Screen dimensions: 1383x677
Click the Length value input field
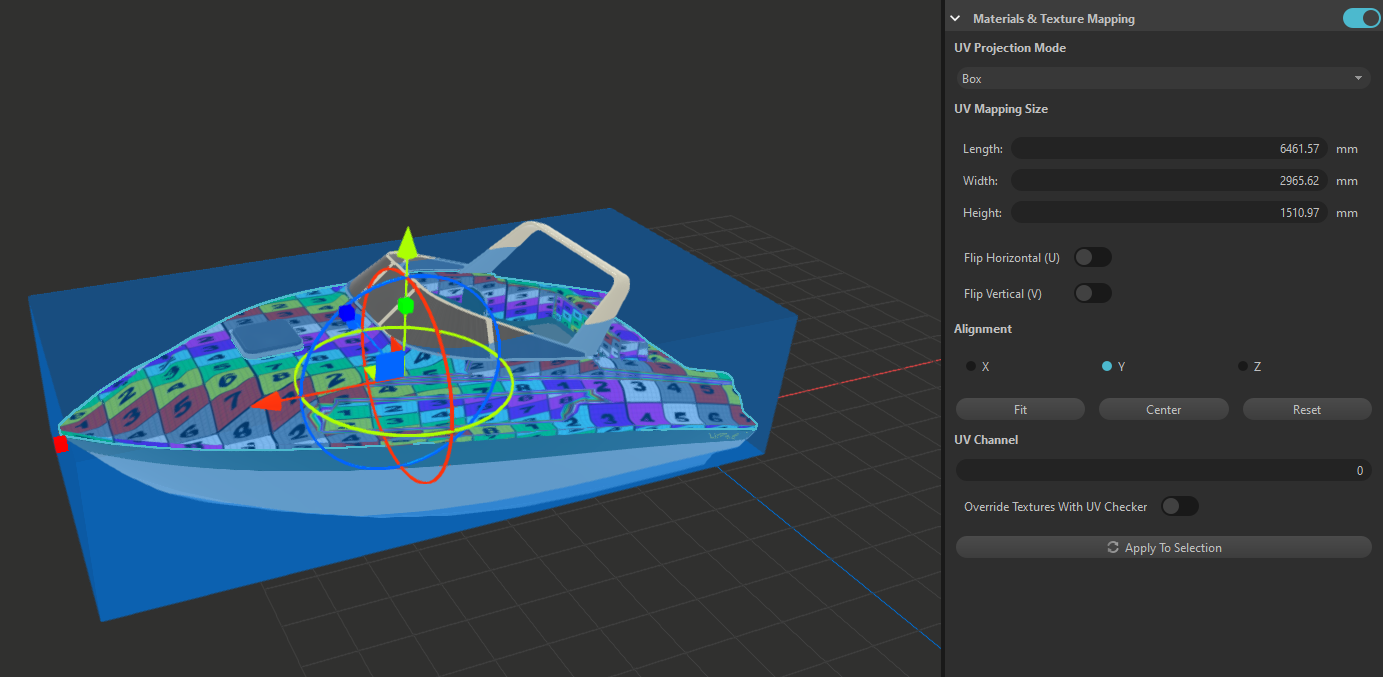1168,149
